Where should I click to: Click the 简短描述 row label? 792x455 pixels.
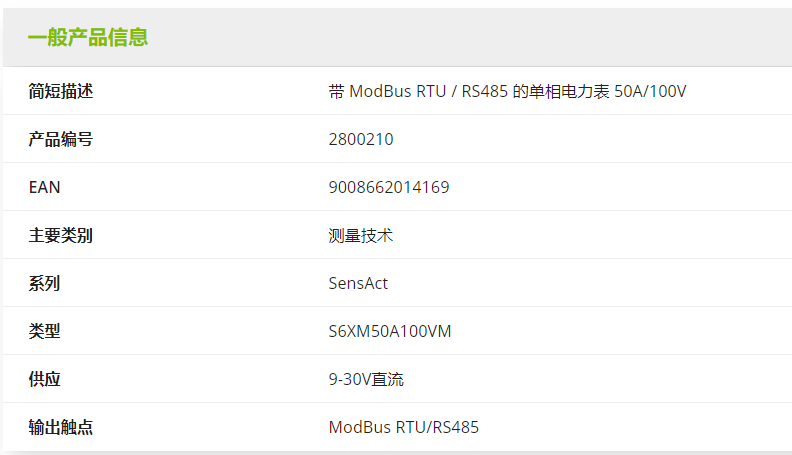(61, 91)
